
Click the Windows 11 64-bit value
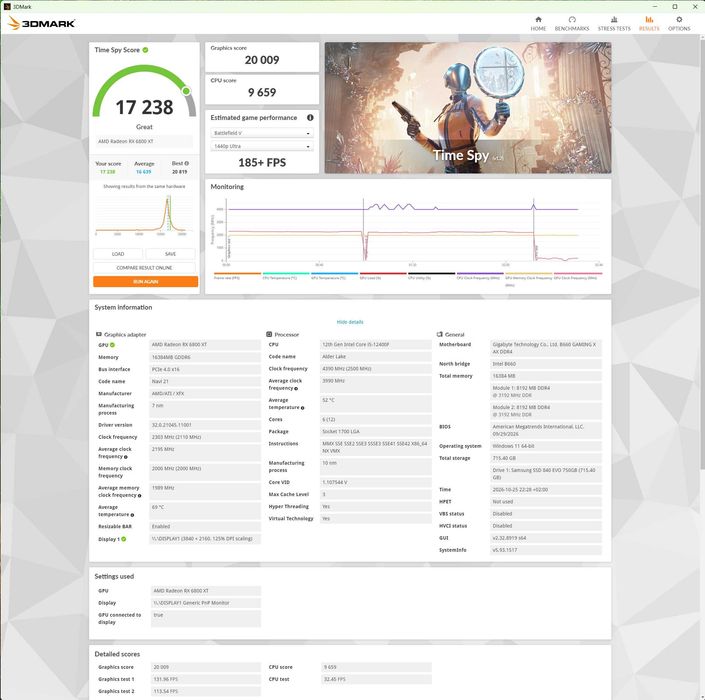tap(546, 446)
